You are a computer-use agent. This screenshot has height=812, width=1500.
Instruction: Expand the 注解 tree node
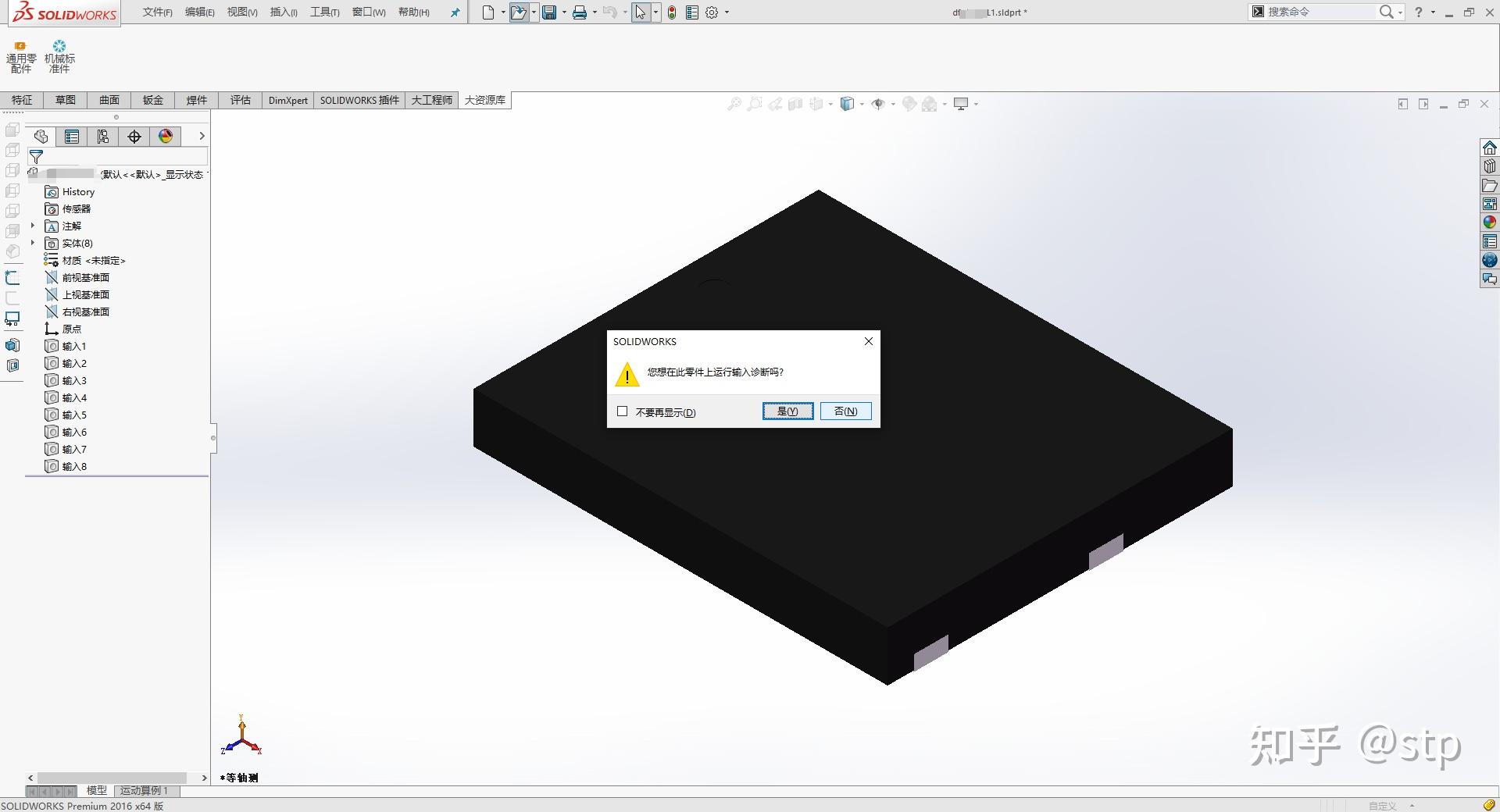click(x=32, y=226)
